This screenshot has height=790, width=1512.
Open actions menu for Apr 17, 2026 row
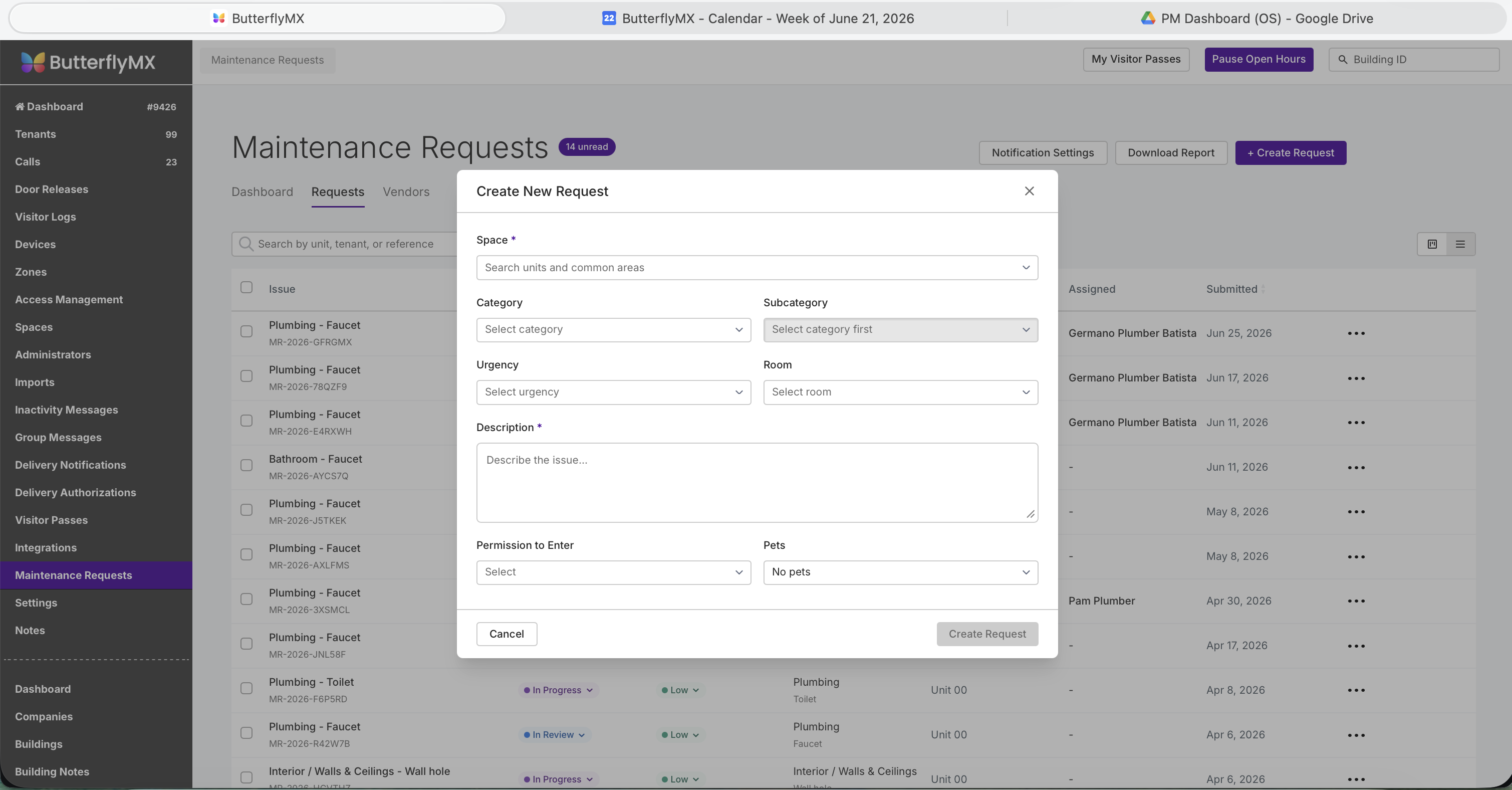coord(1356,646)
